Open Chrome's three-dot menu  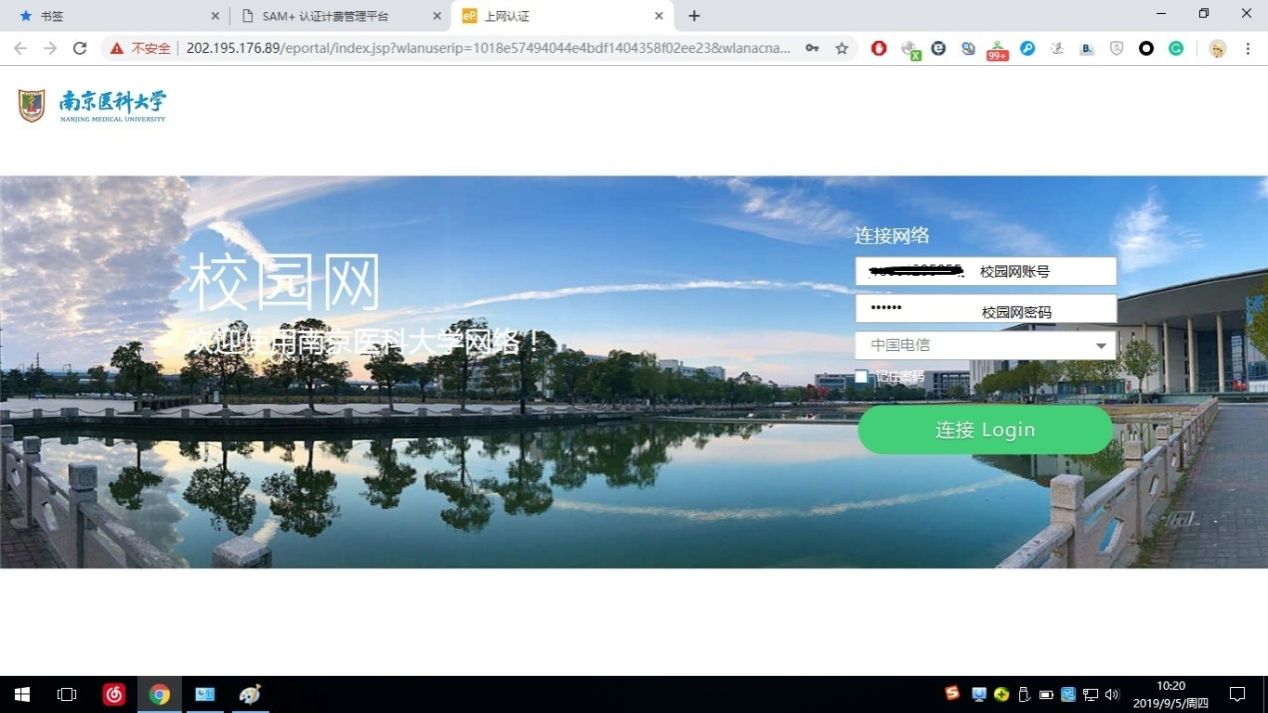pyautogui.click(x=1248, y=48)
